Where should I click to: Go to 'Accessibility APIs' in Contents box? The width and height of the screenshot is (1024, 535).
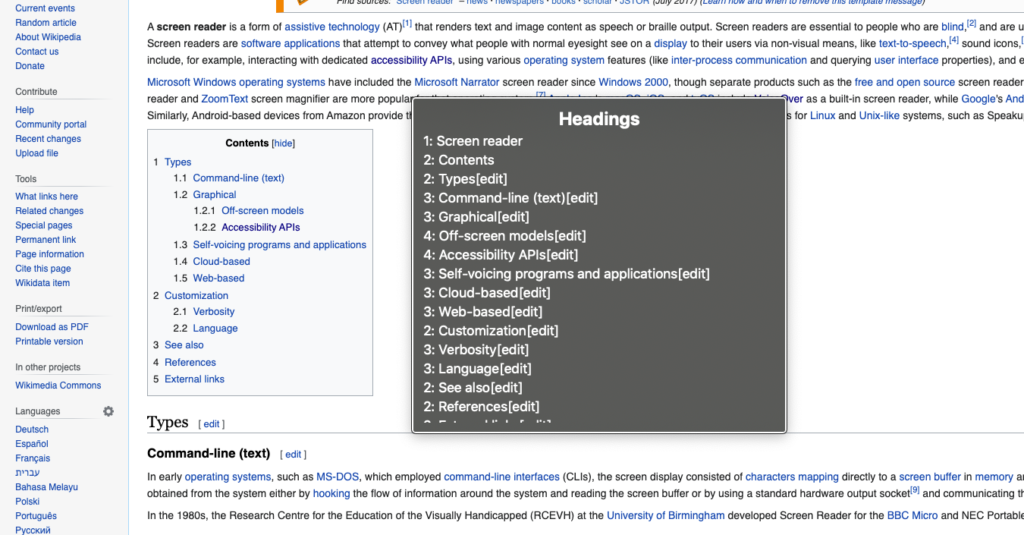pos(261,227)
